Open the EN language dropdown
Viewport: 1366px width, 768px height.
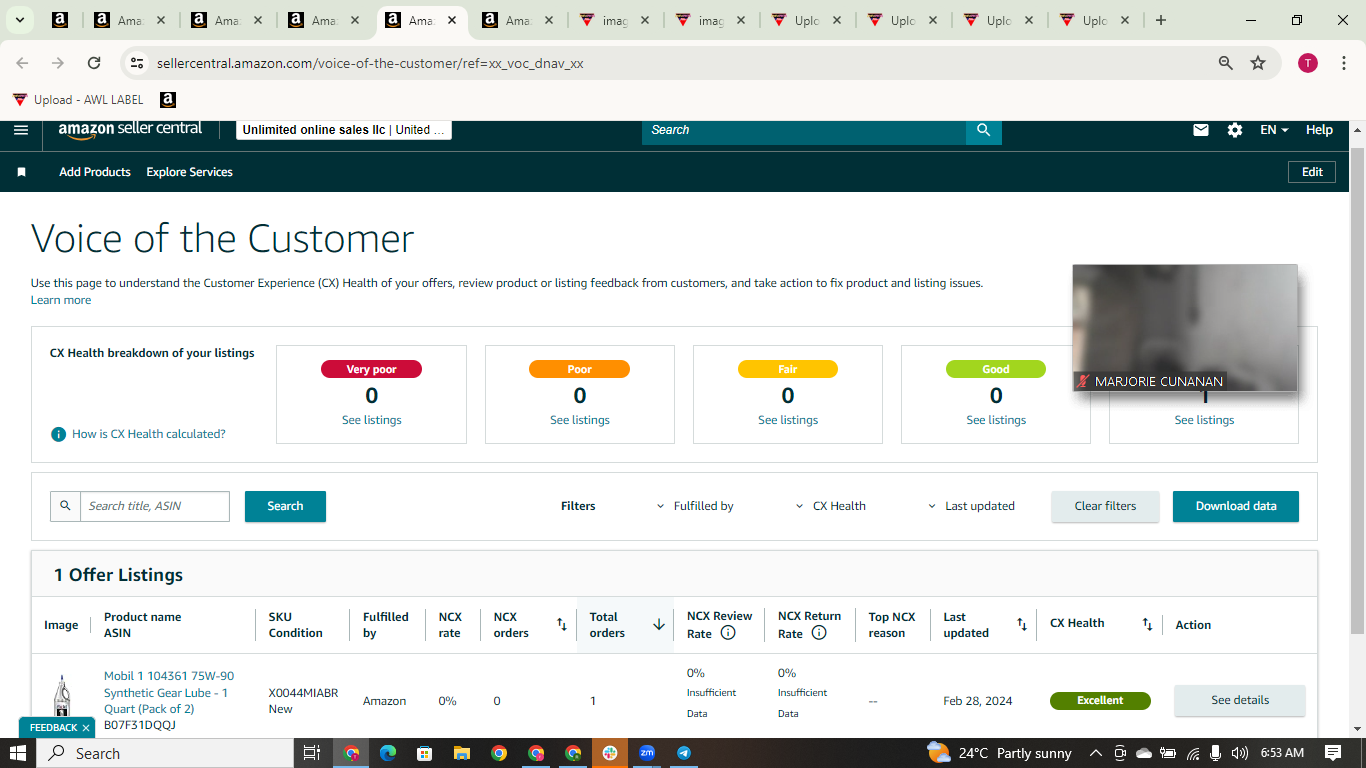1274,130
